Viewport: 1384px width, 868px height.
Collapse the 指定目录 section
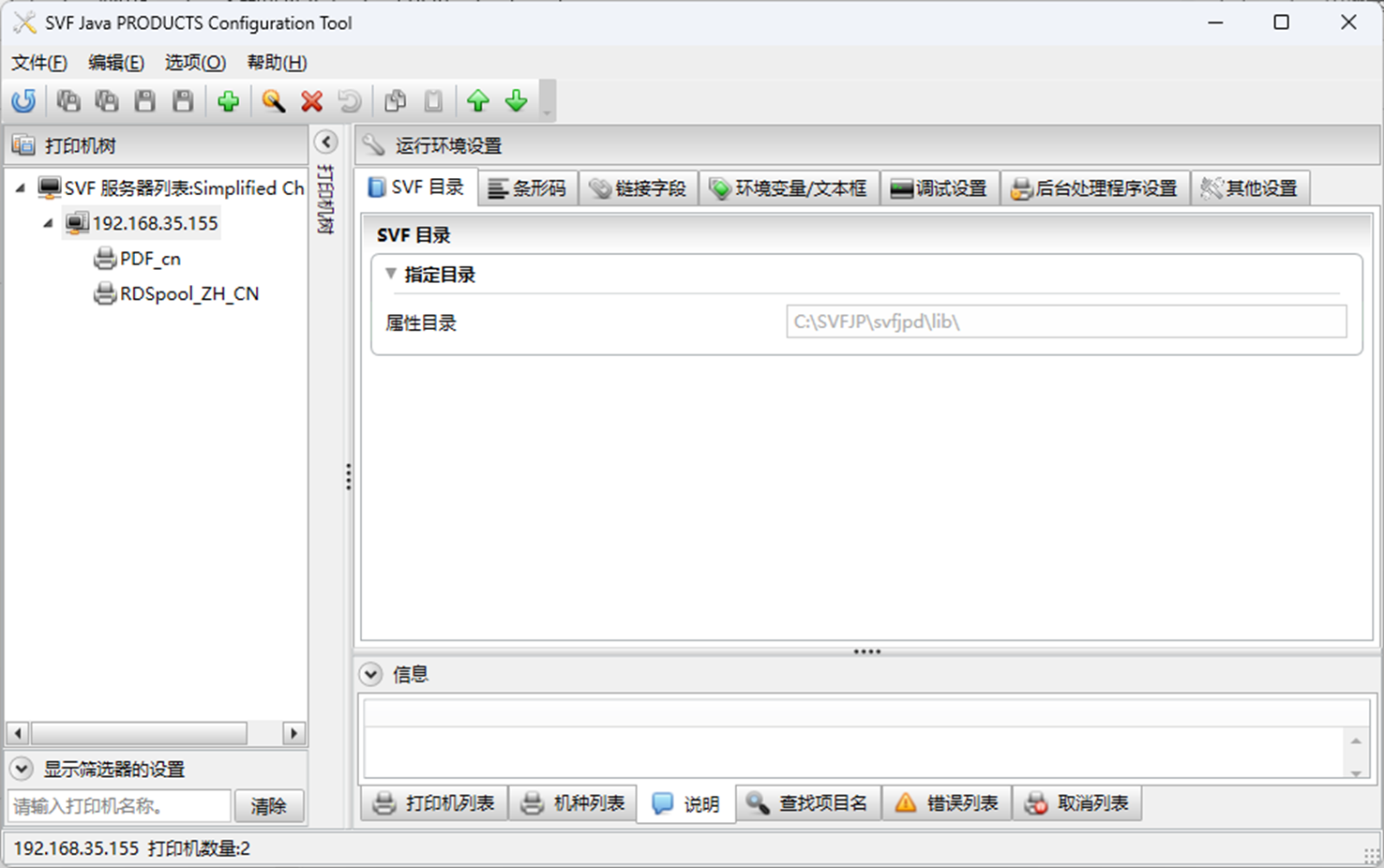click(x=391, y=275)
